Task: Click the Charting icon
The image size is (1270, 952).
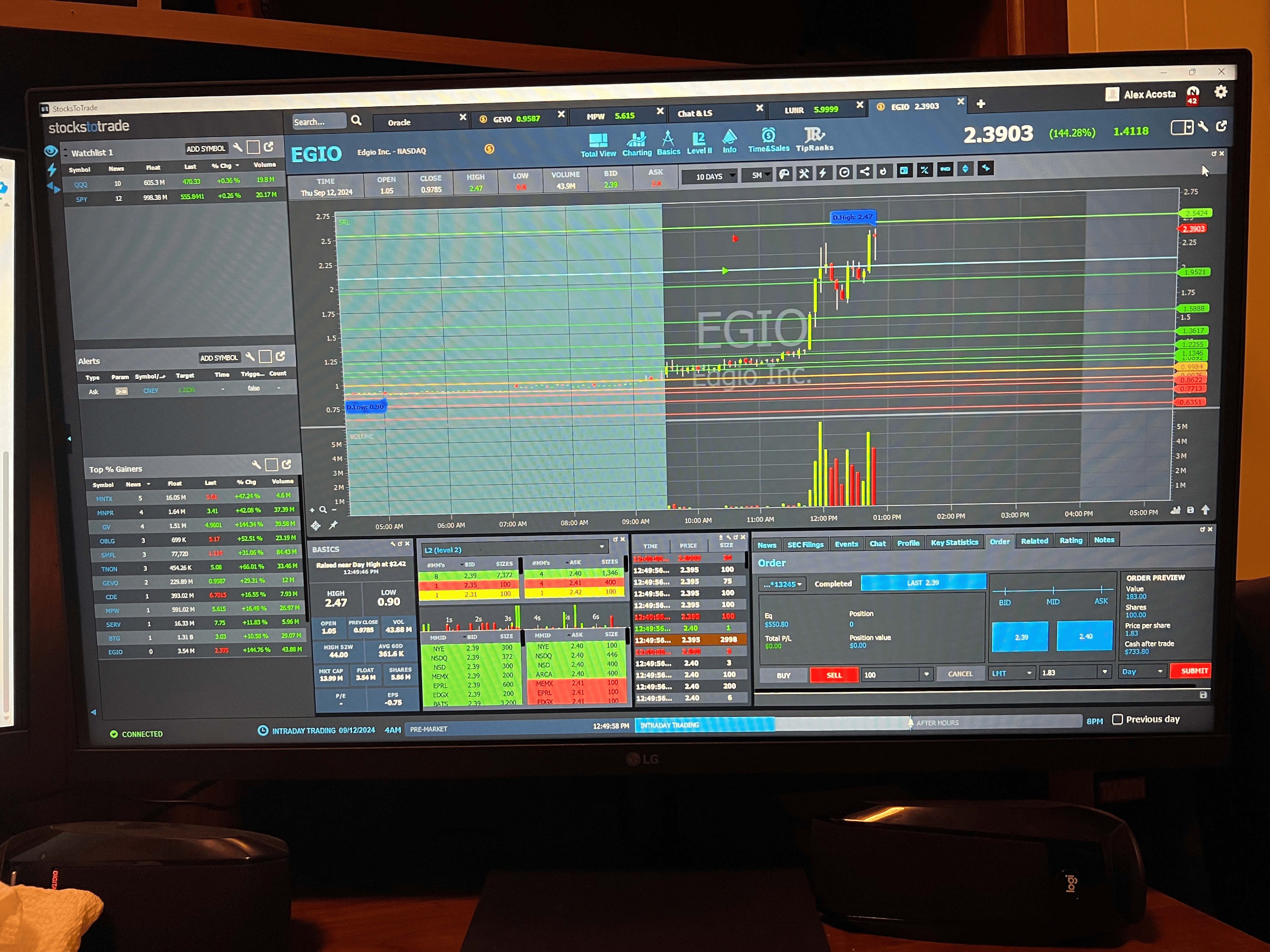Action: [636, 139]
